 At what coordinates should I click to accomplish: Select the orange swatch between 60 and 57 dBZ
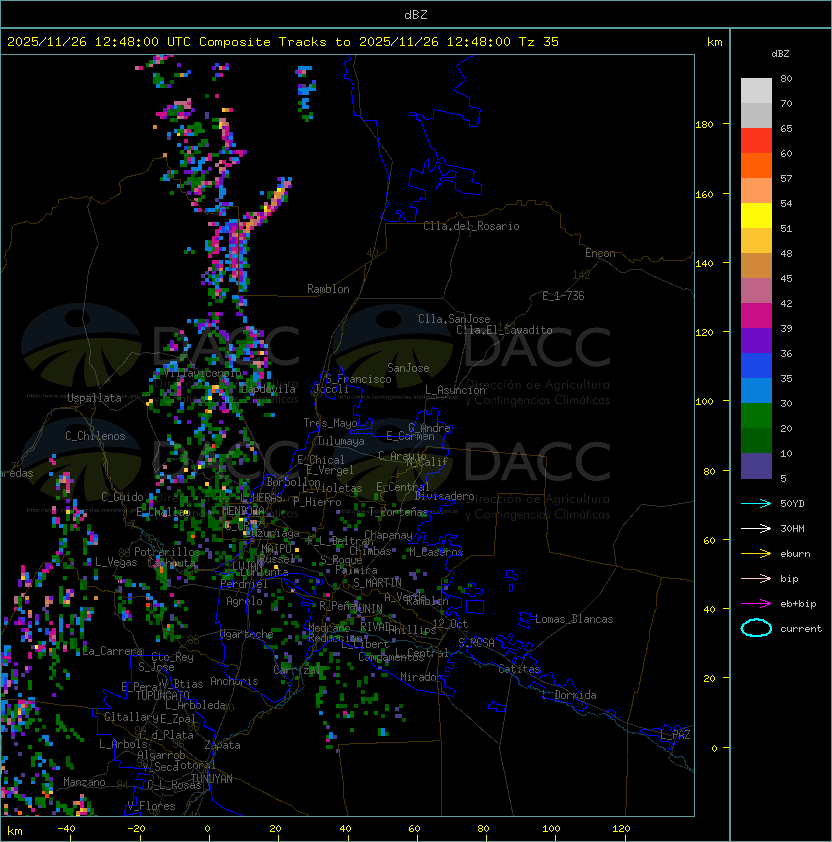[756, 166]
